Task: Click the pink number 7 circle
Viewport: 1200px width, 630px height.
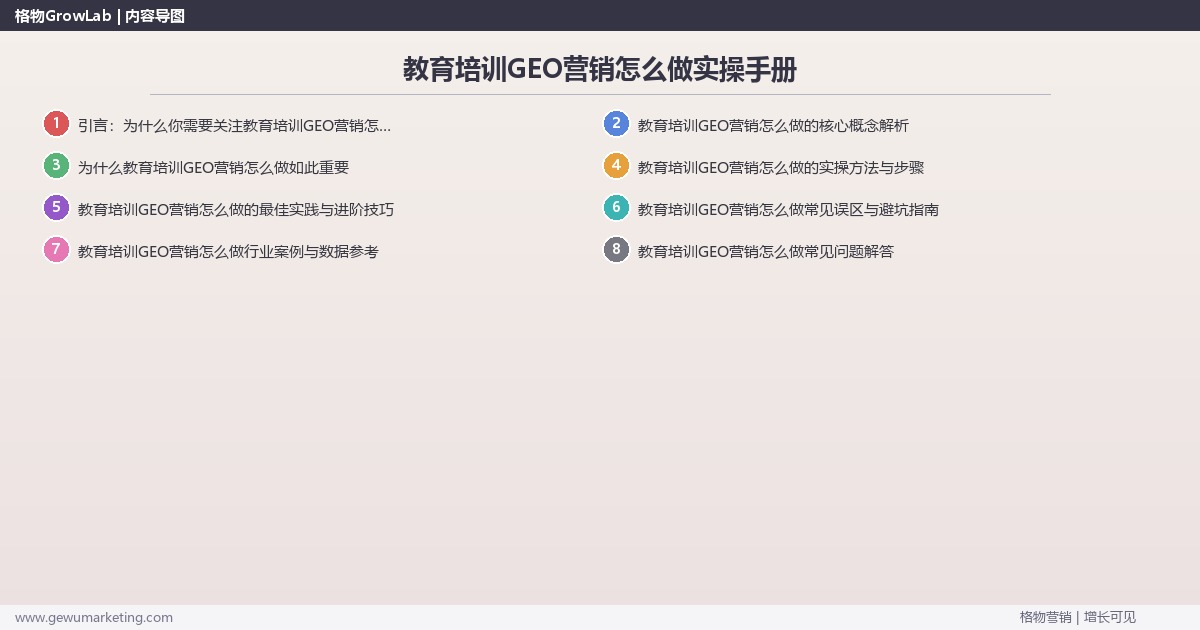Action: point(56,250)
